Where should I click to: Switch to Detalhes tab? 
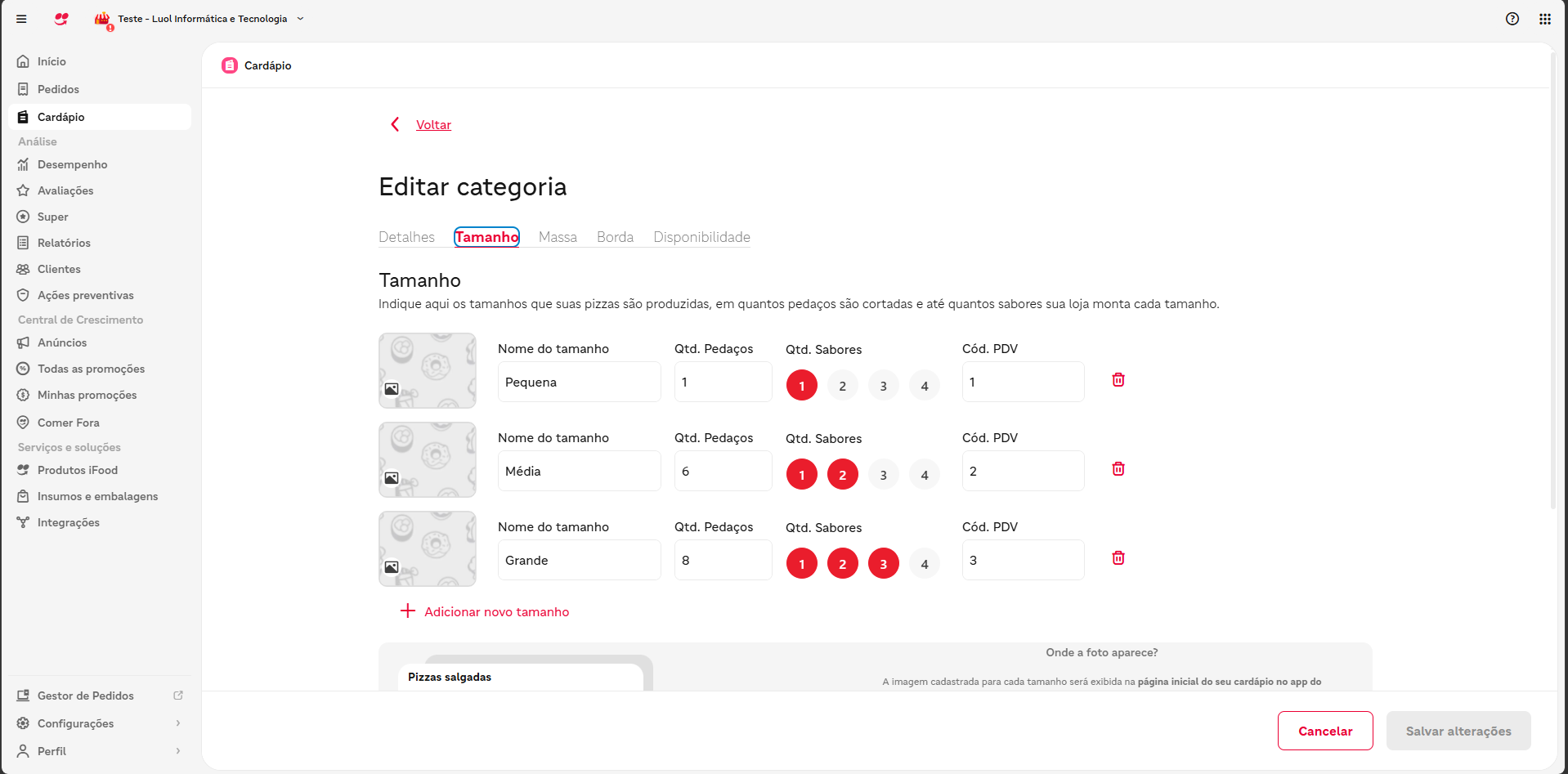(x=406, y=237)
